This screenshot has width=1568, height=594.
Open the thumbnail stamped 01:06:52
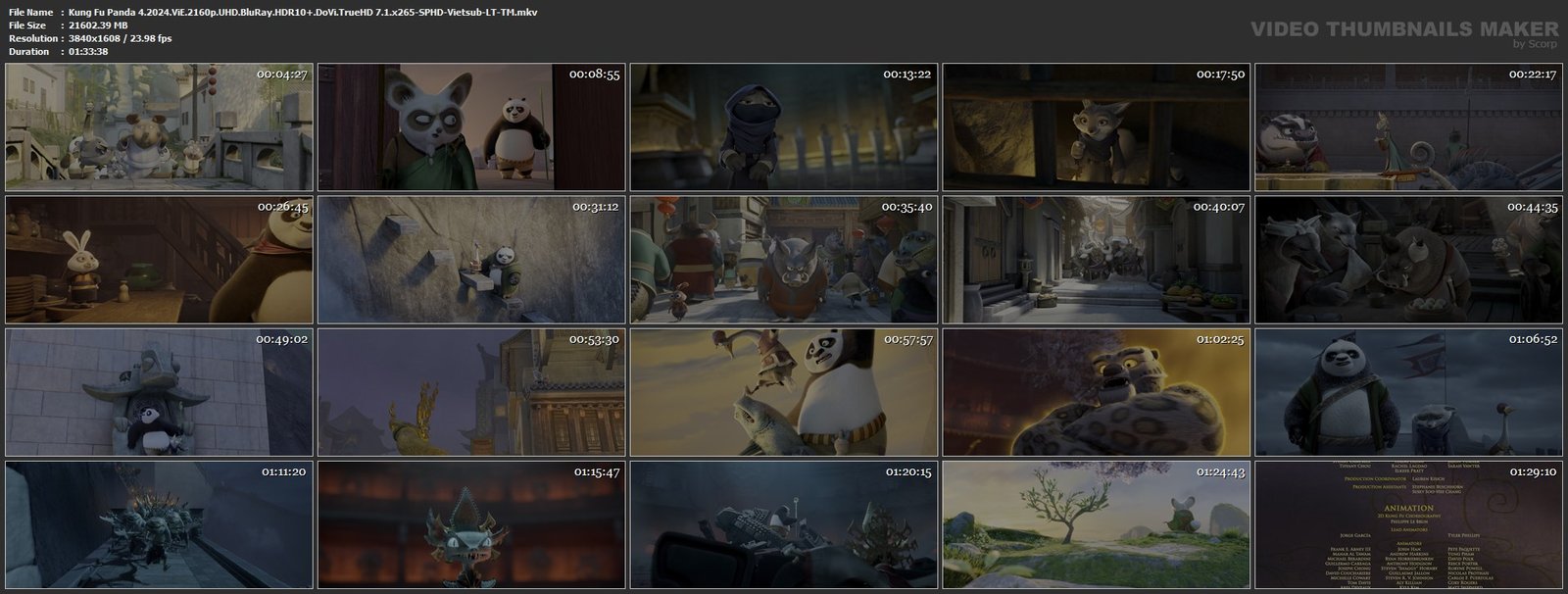[1409, 392]
